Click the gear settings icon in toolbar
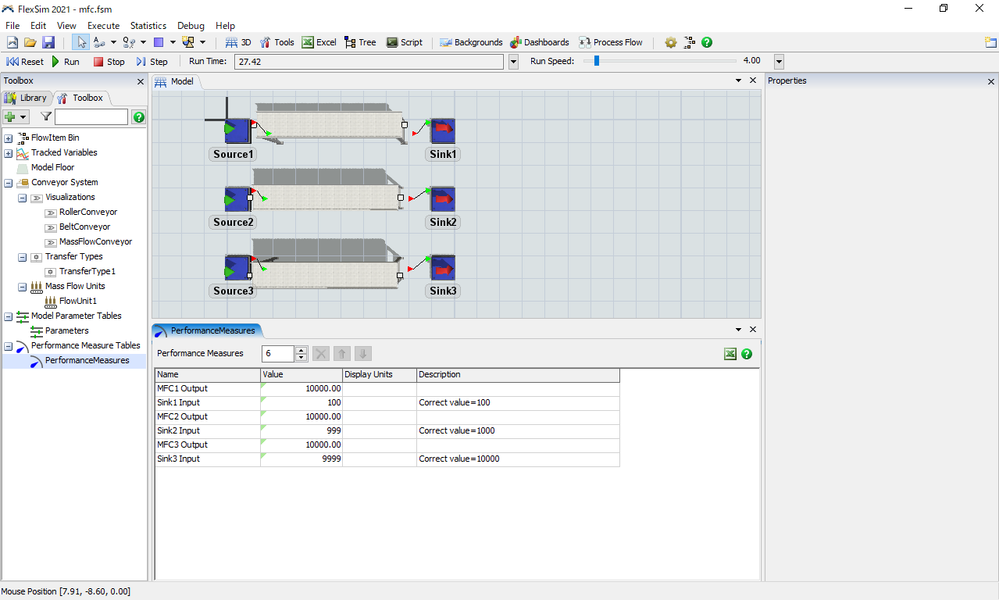999x600 pixels. pos(671,42)
